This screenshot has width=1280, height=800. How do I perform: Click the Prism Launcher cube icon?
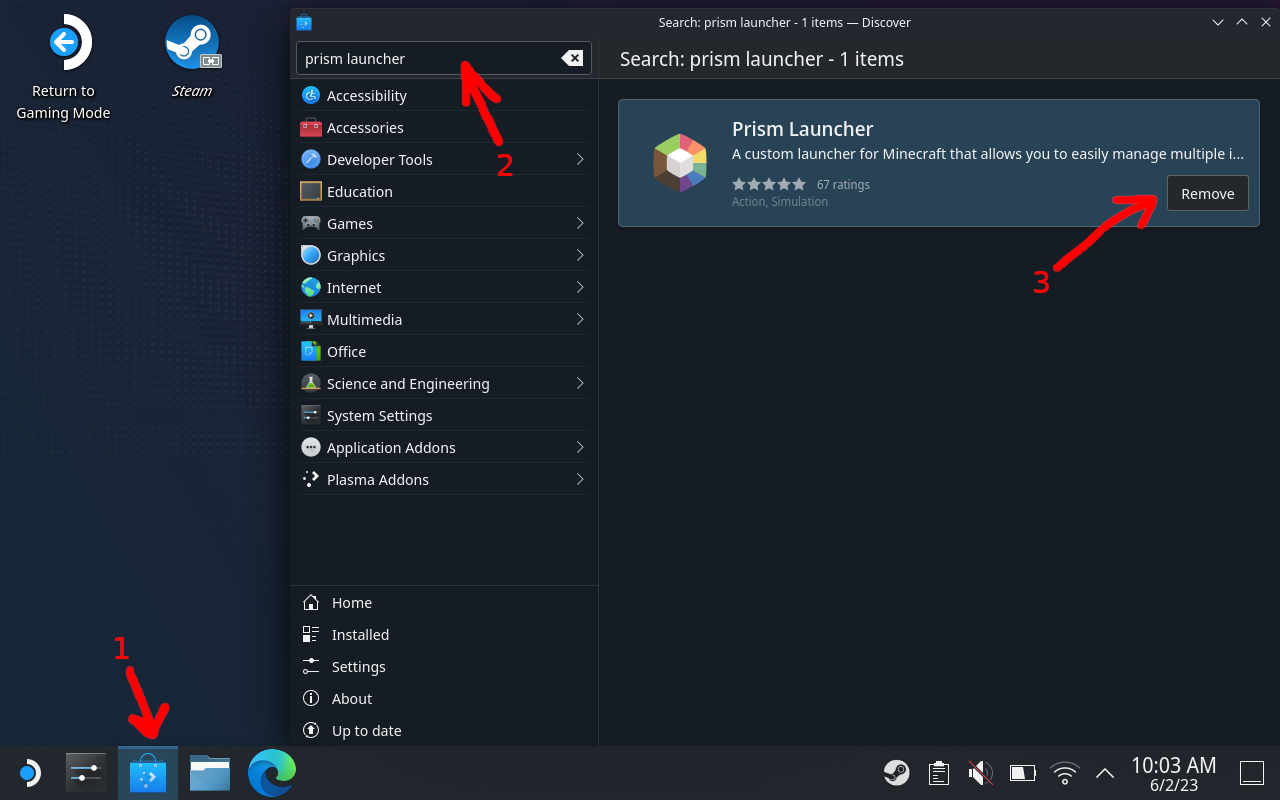(680, 162)
